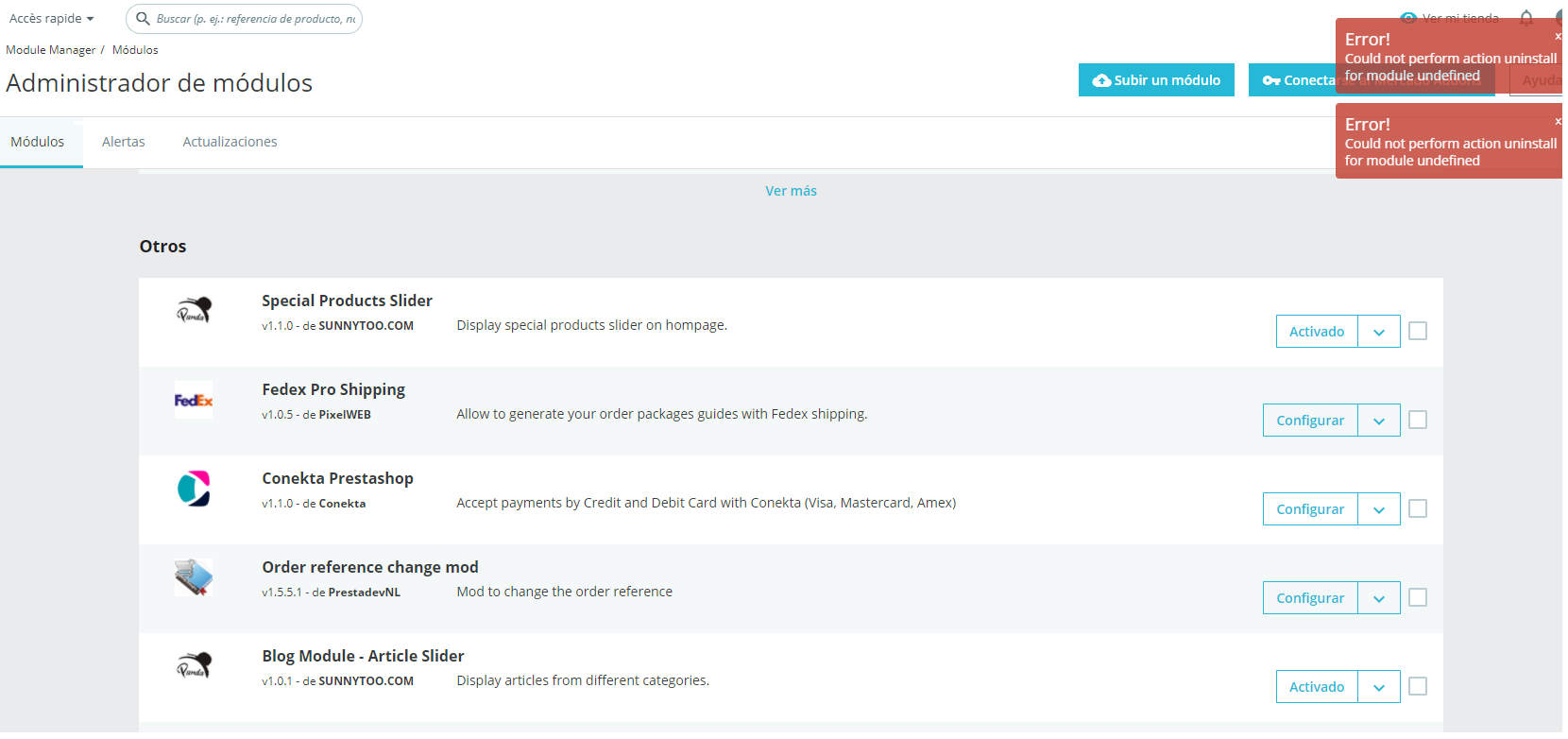
Task: Expand Blog Module - Article Slider actions dropdown
Action: (1379, 687)
